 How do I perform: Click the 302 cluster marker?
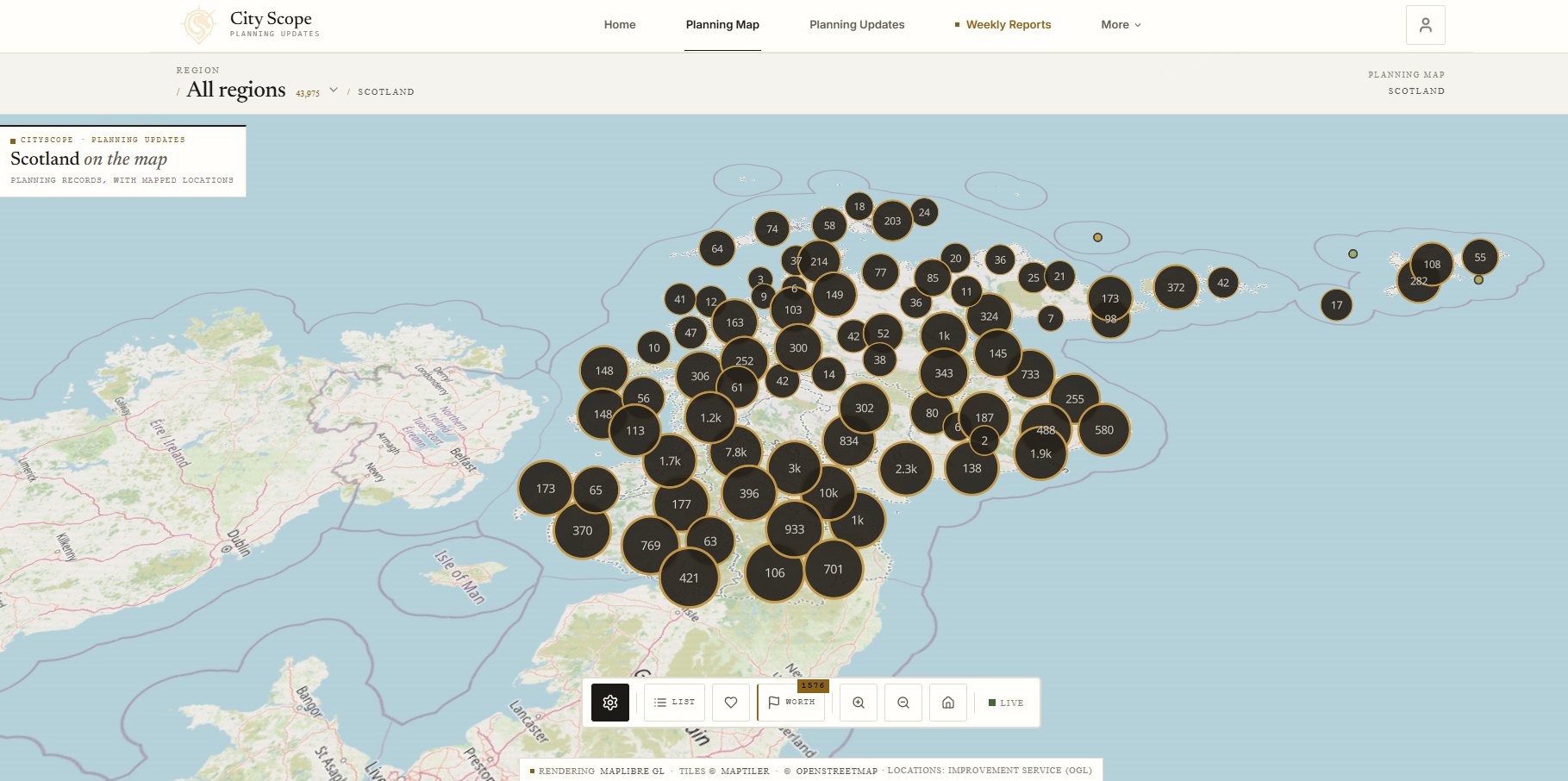point(865,408)
